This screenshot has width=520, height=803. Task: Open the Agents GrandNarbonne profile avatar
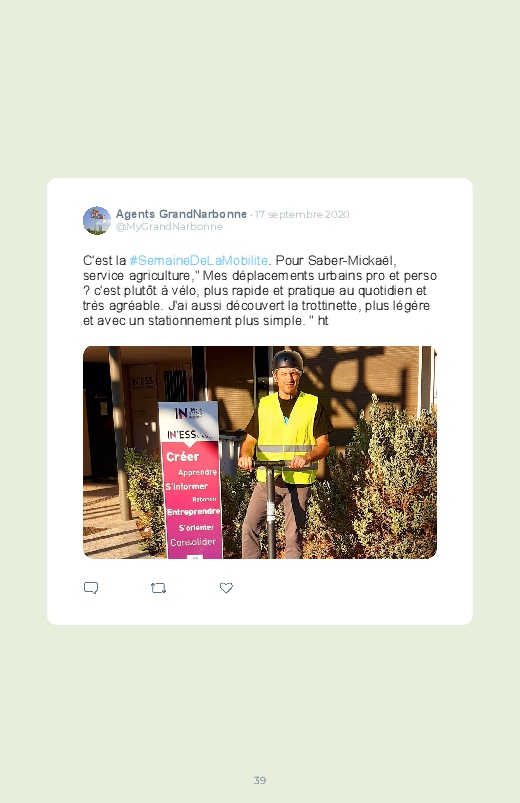pyautogui.click(x=97, y=221)
